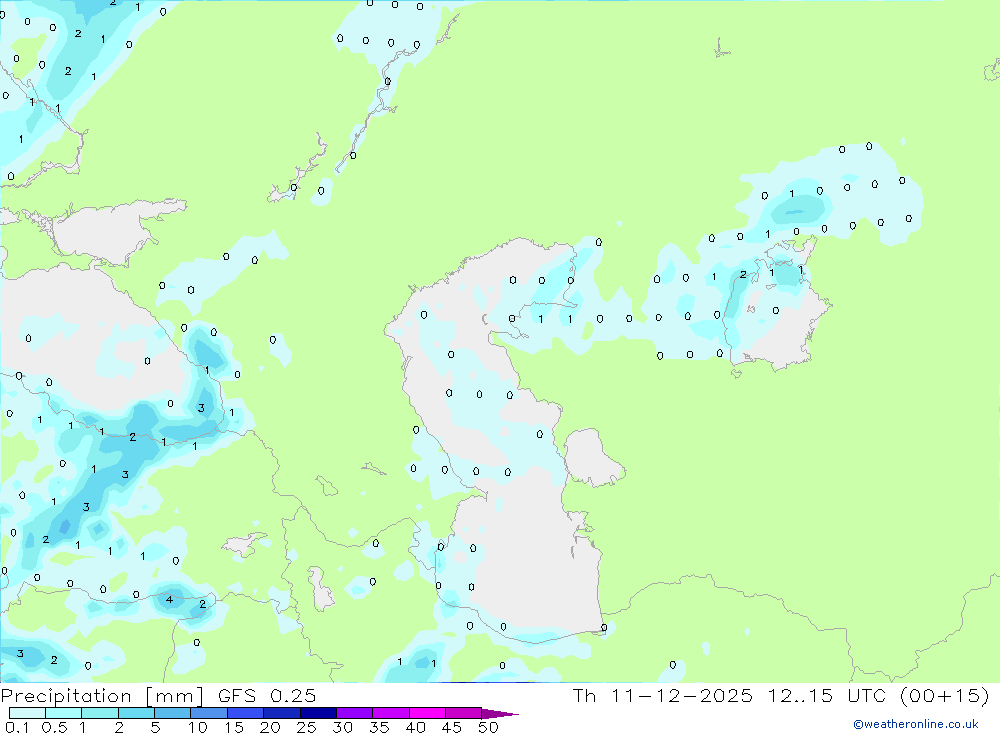Pick the 10–15 mm legend color box
The image size is (1000, 733).
coord(209,713)
